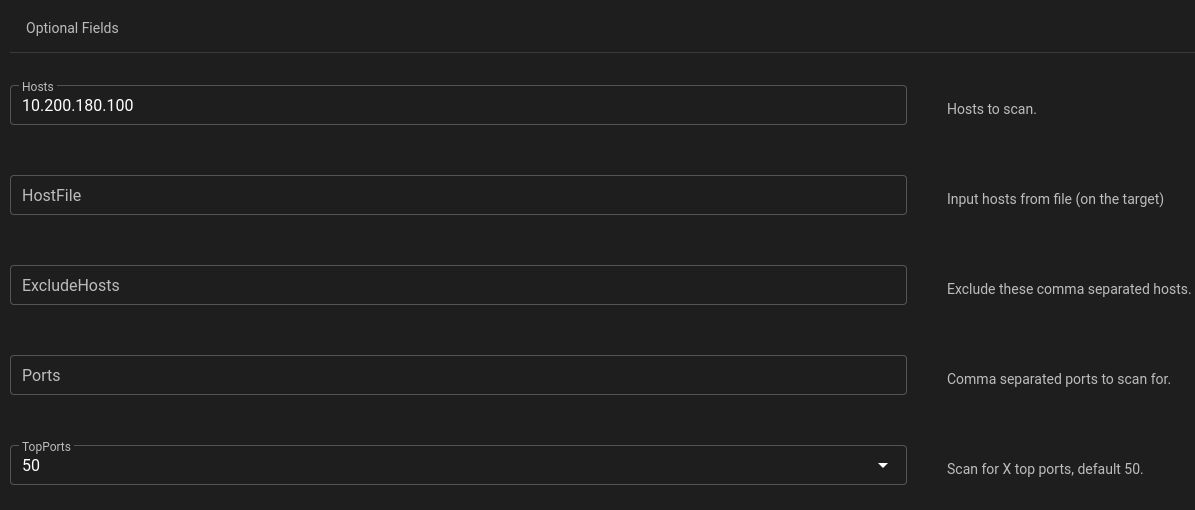The height and width of the screenshot is (510, 1195).
Task: Click 'Scan for X top ports' description
Action: (x=1044, y=469)
